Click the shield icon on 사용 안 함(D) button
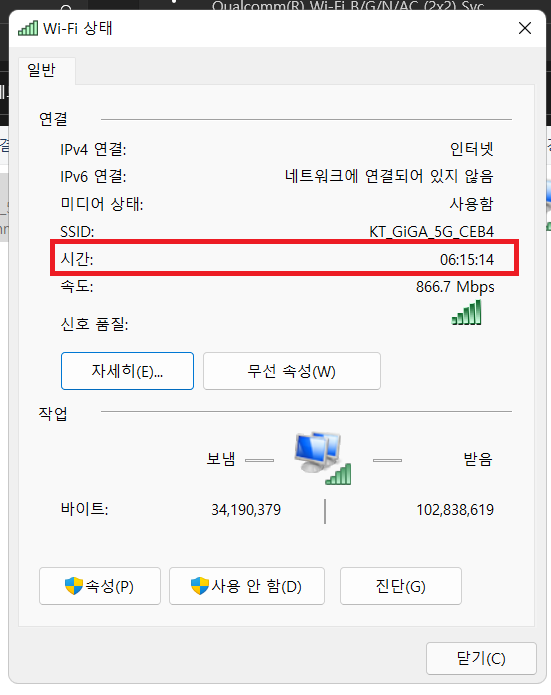This screenshot has height=695, width=551. (199, 586)
